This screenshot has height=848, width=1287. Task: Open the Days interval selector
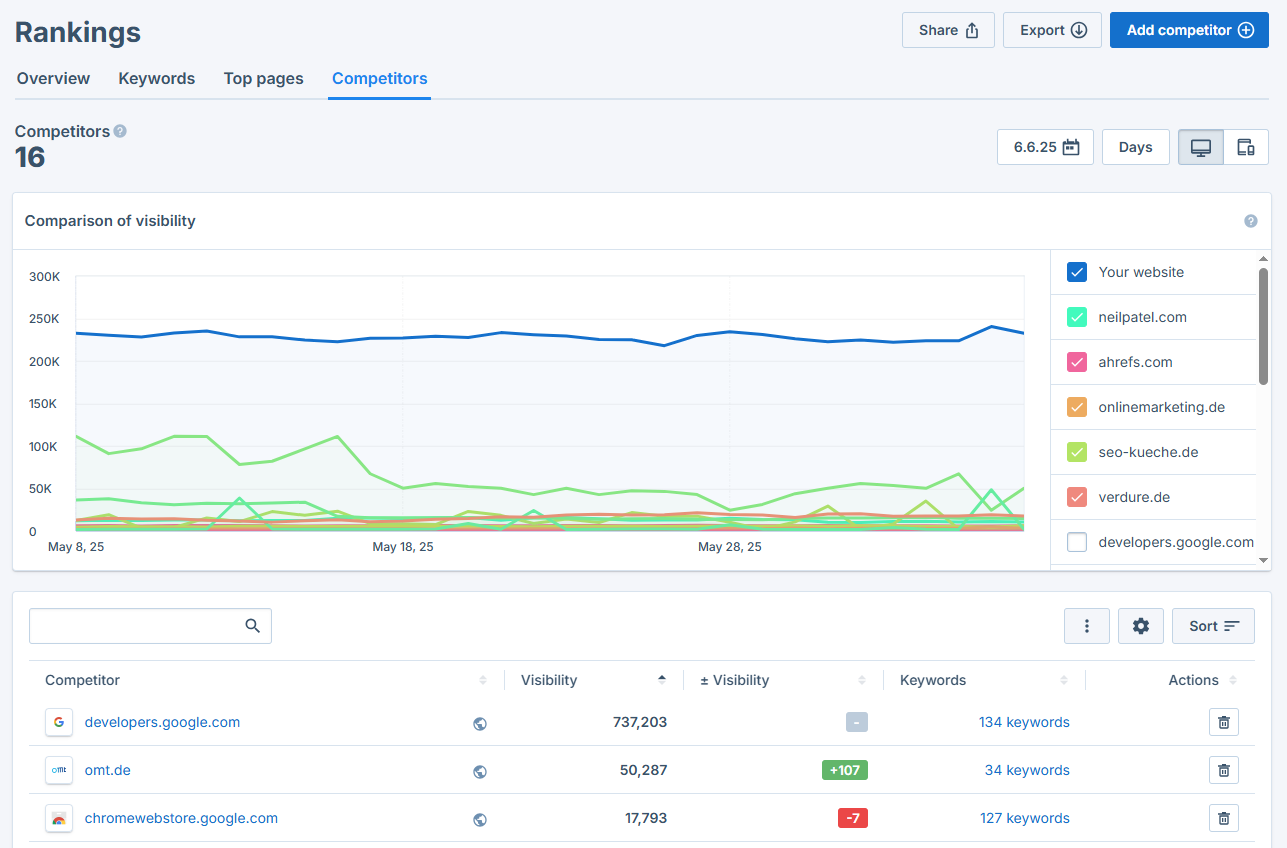(1135, 146)
